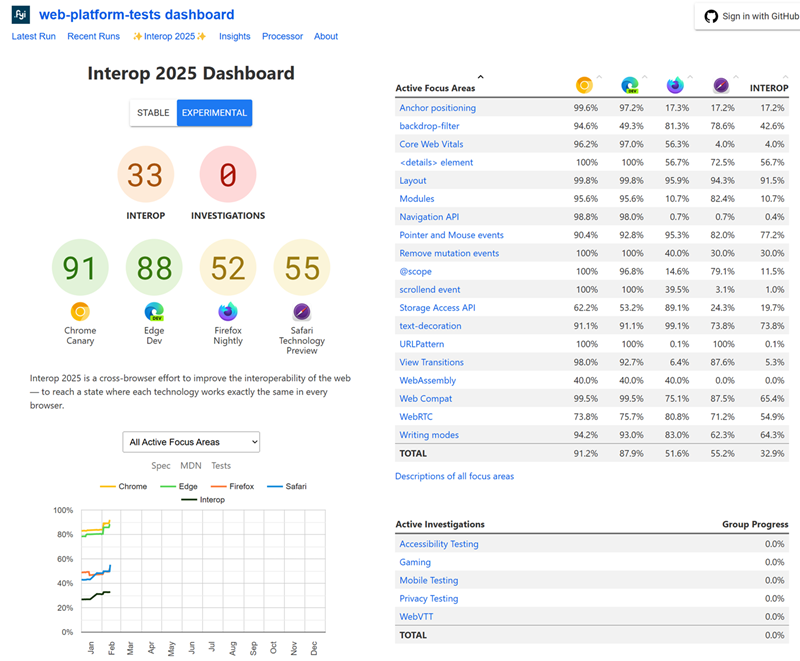Click the Accessibility Testing investigation link
Viewport: 800px width, 661px height.
coord(438,544)
